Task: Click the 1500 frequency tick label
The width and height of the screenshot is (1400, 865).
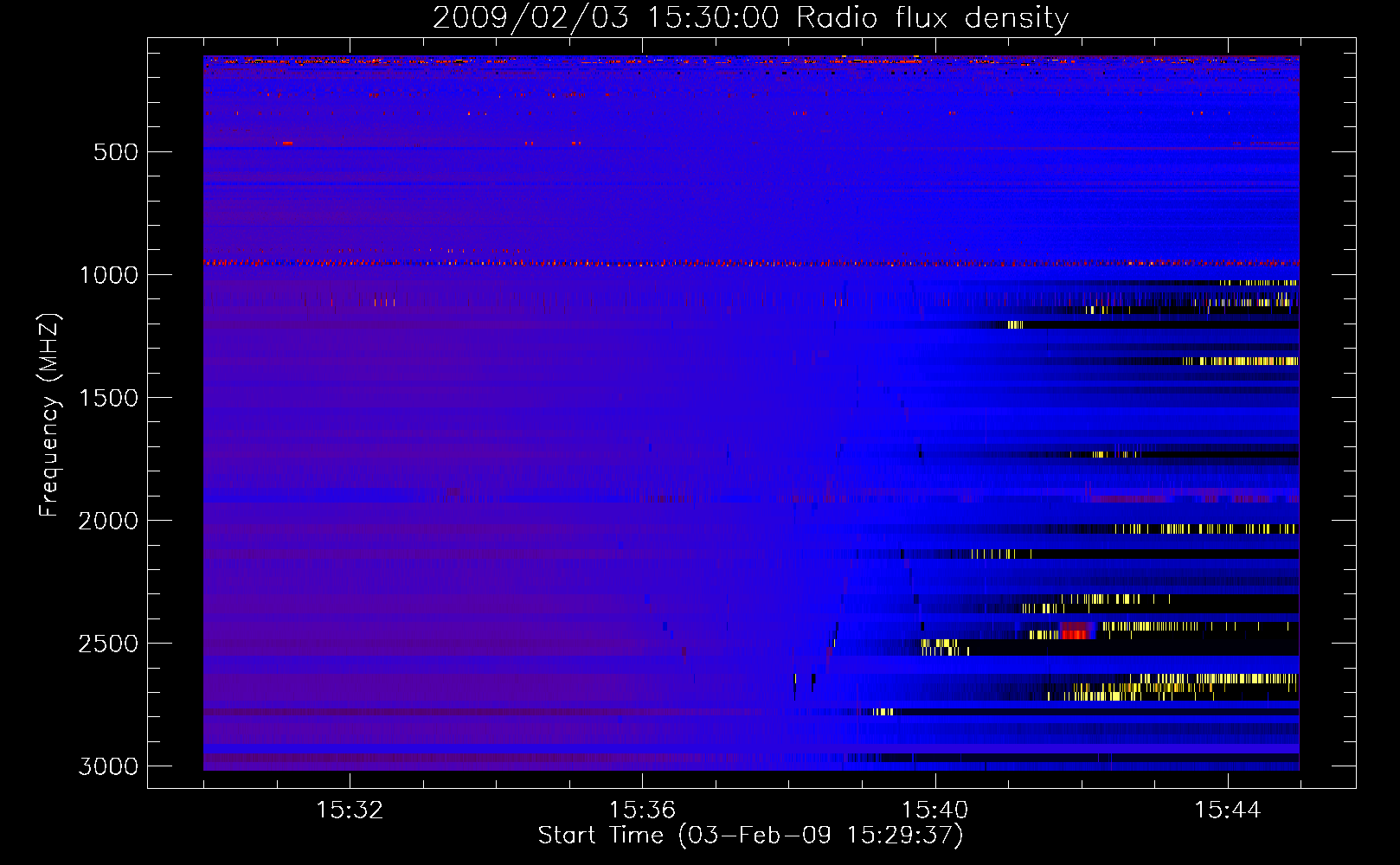Action: pyautogui.click(x=108, y=398)
